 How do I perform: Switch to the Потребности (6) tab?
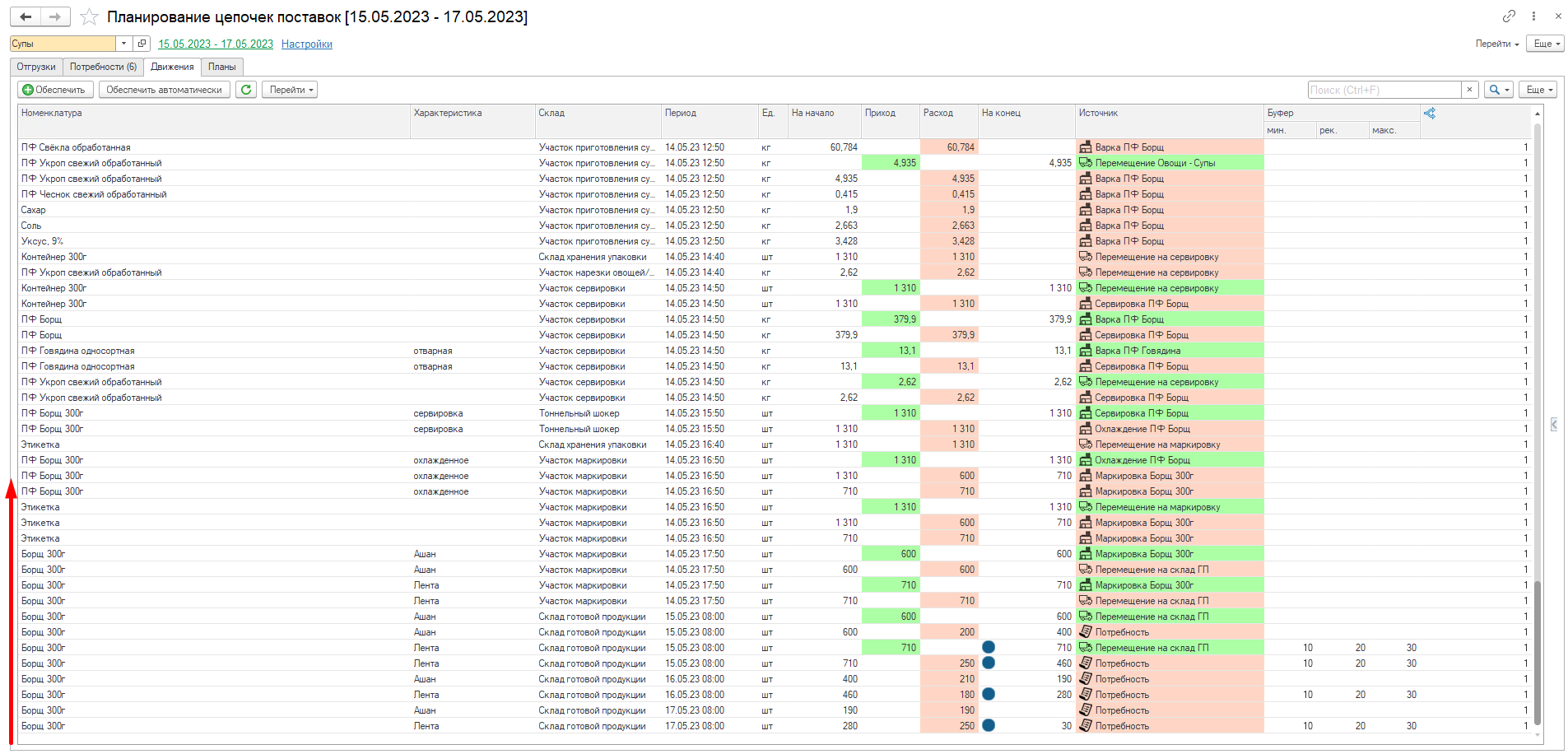pyautogui.click(x=103, y=67)
